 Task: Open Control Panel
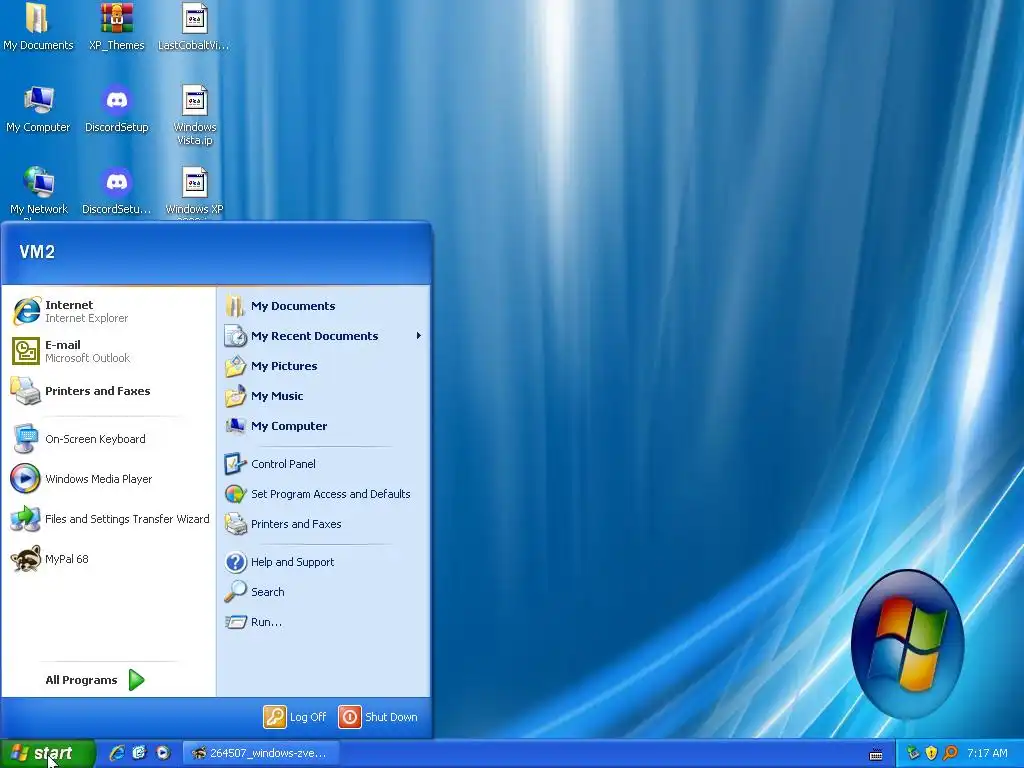(323, 464)
